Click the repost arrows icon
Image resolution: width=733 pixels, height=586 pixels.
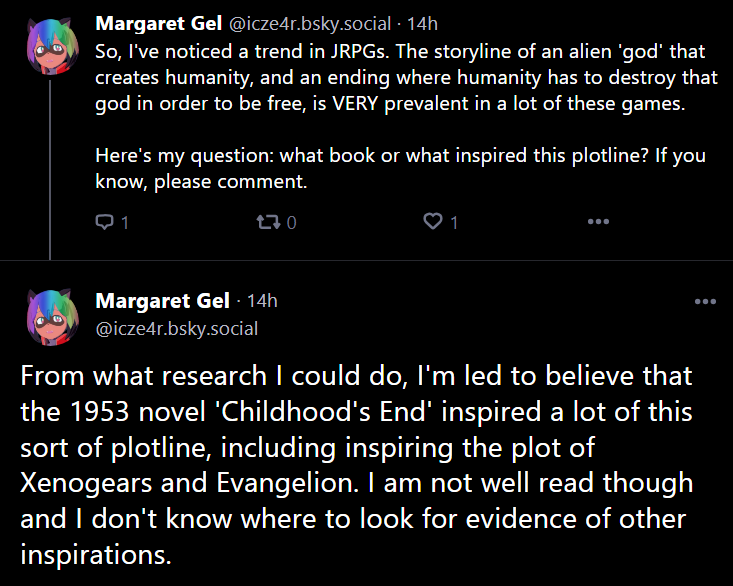[x=268, y=222]
